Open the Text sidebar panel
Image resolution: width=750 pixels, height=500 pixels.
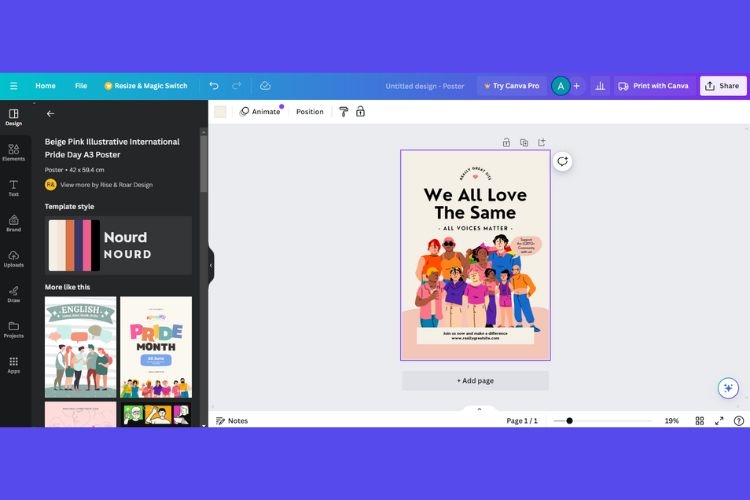pyautogui.click(x=13, y=188)
